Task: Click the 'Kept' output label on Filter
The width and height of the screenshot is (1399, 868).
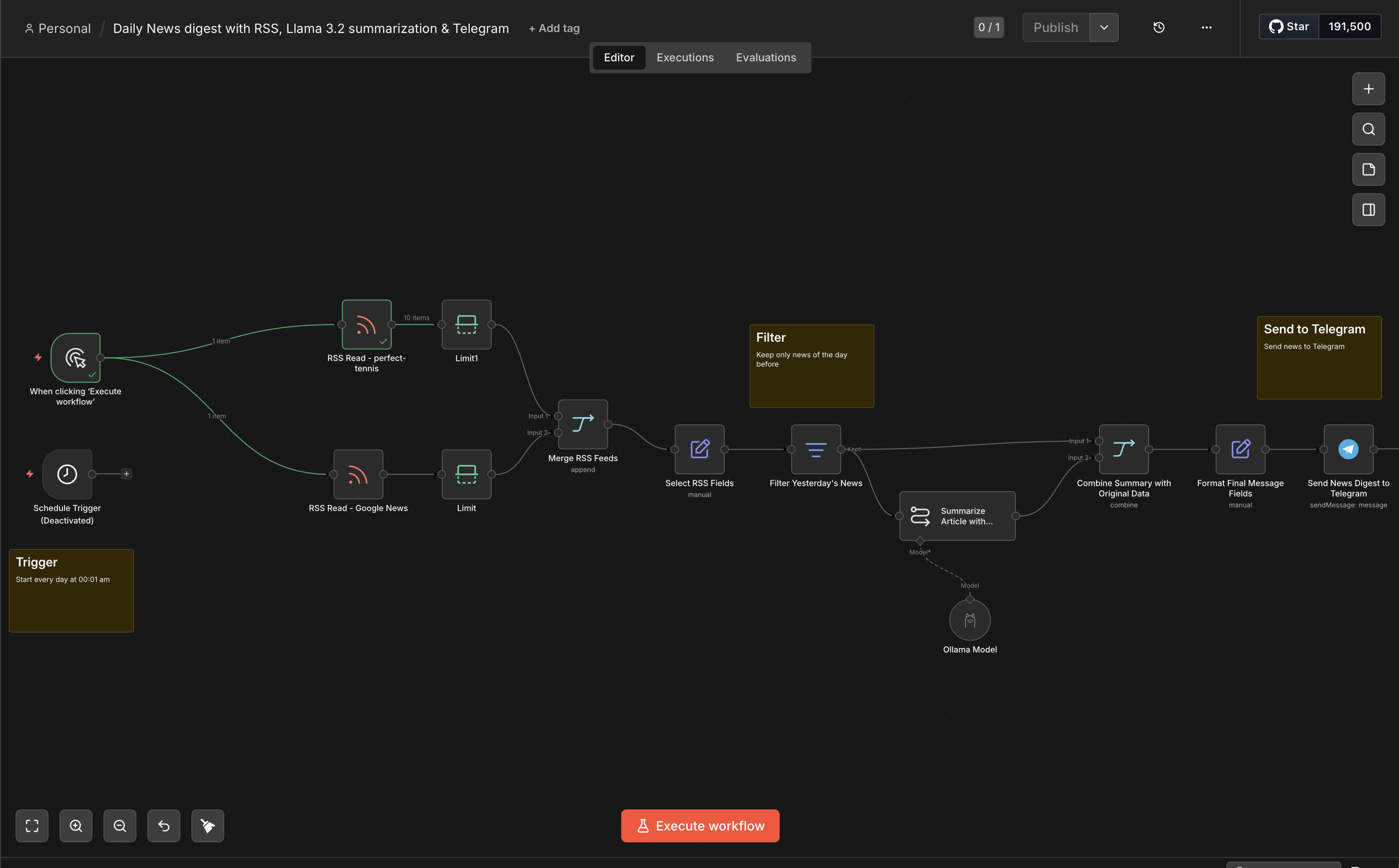Action: coord(854,450)
